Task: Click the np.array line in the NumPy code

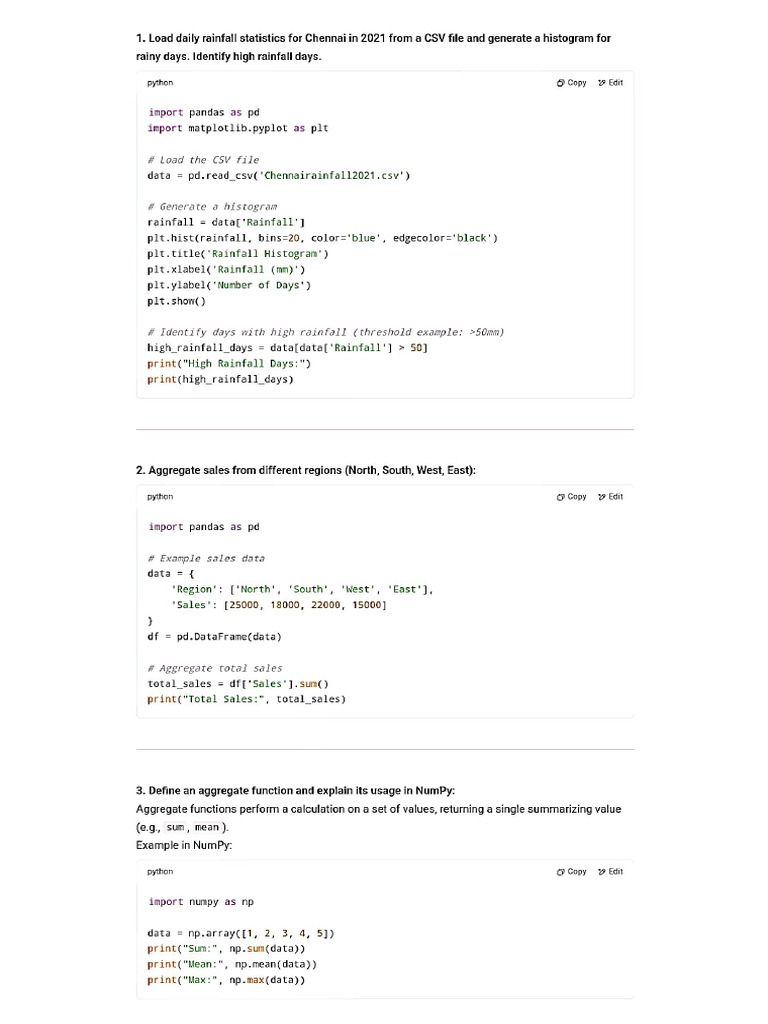Action: (x=241, y=933)
